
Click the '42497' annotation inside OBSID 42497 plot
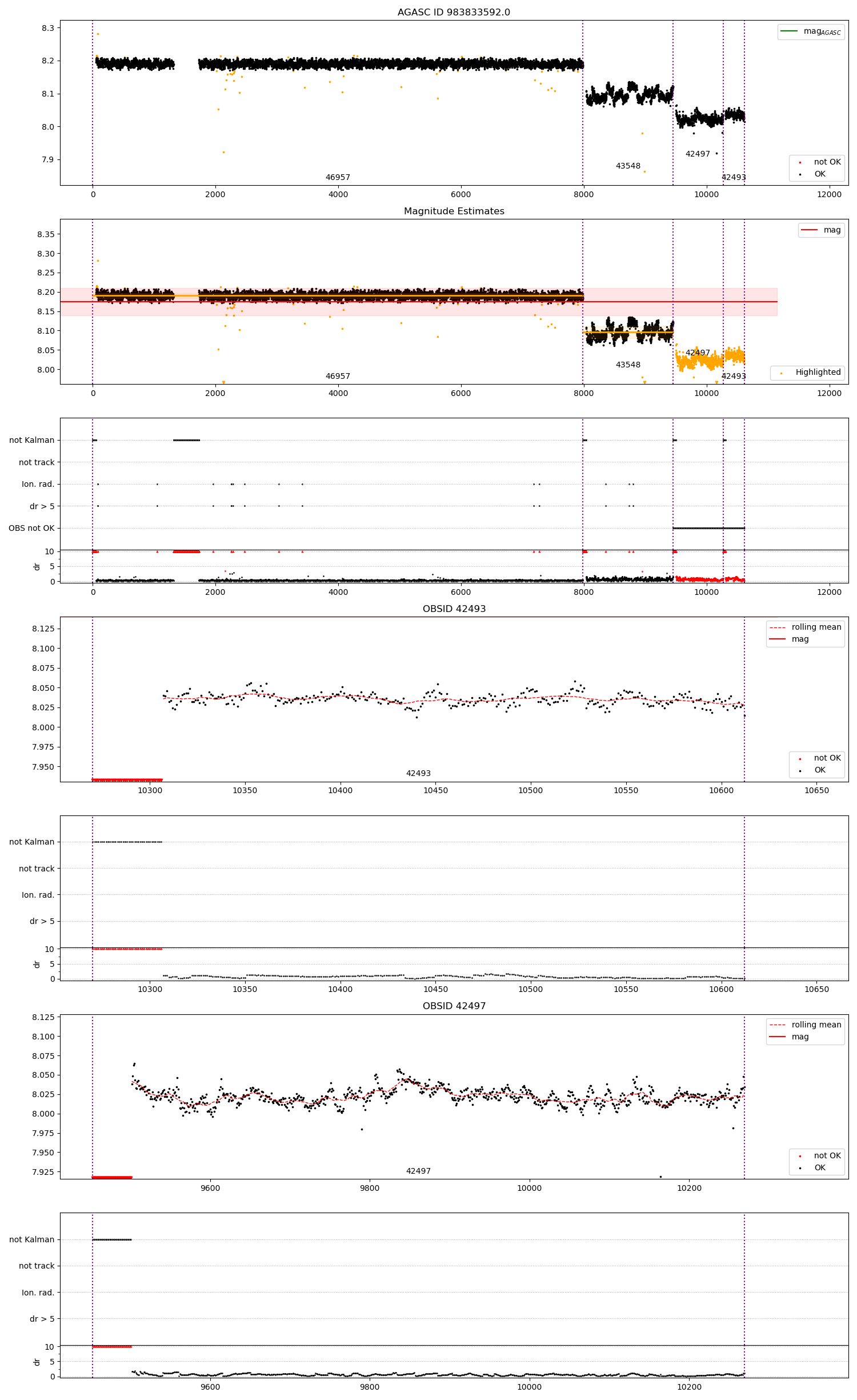coord(418,1171)
